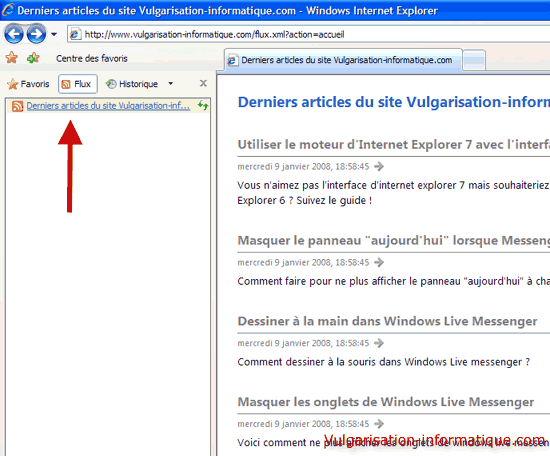Close the favorites center panel

[x=203, y=83]
